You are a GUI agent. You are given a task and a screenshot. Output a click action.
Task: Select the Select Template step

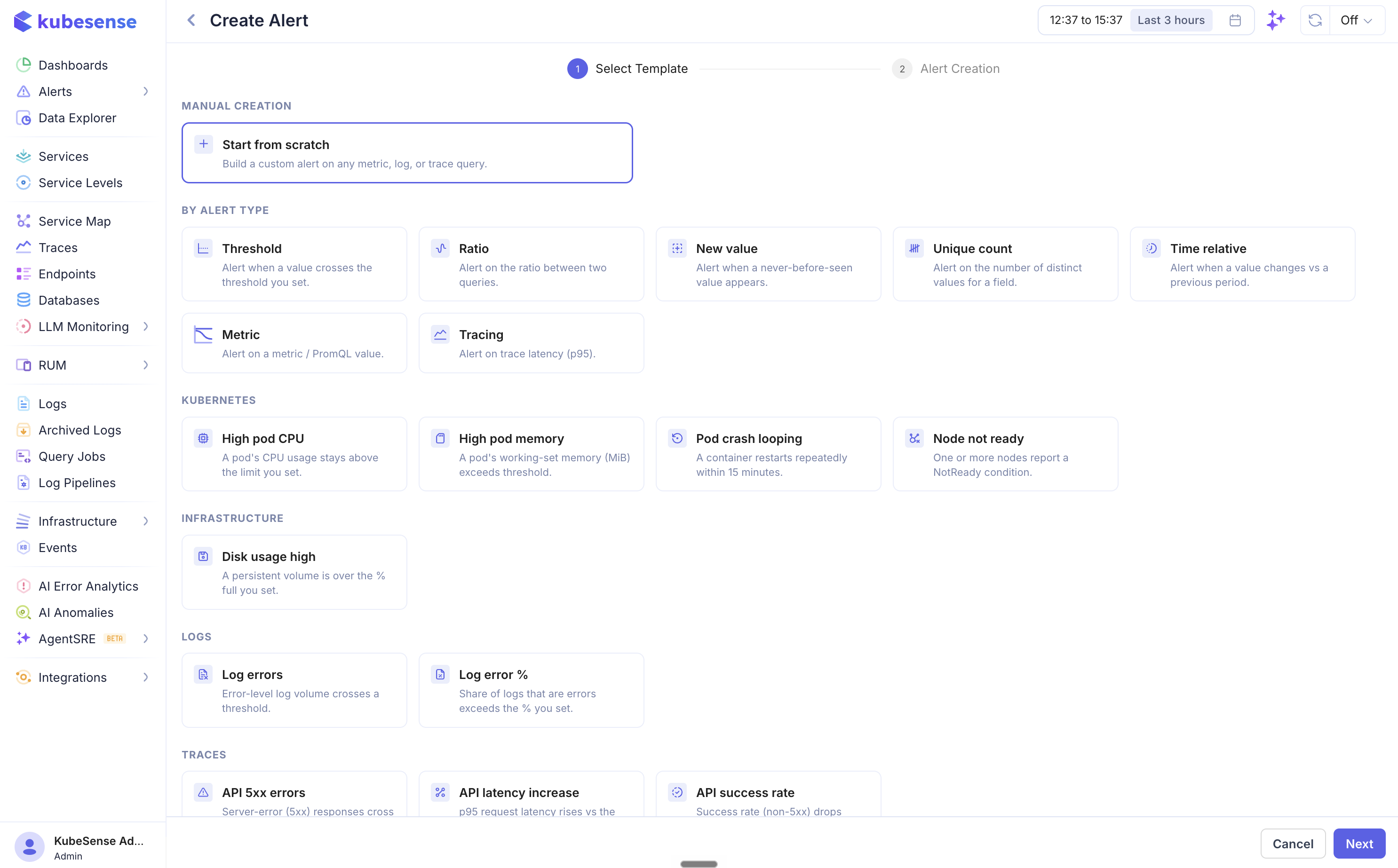[x=628, y=68]
